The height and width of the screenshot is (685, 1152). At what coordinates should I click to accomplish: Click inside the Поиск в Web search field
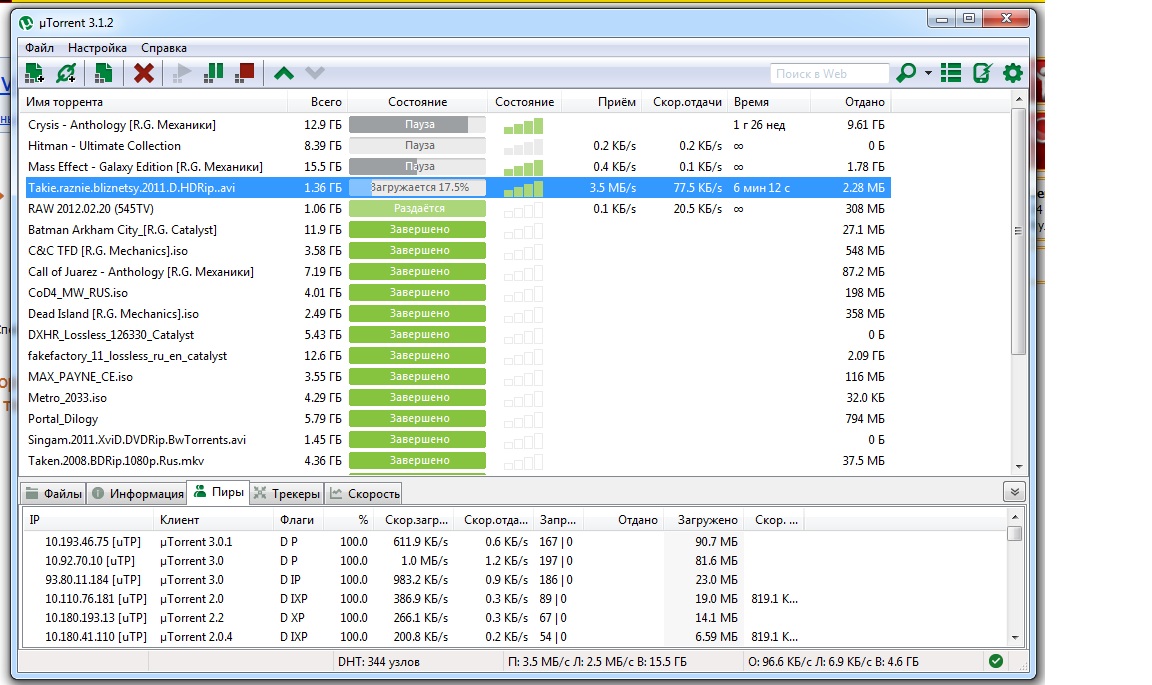point(829,73)
